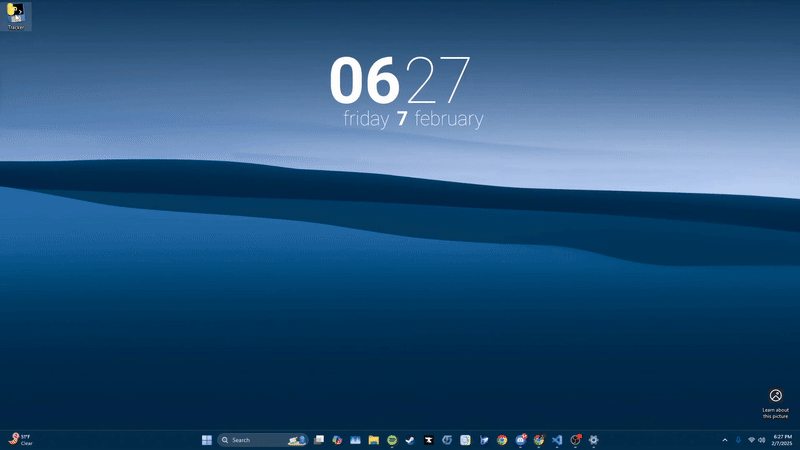Open the Settings gear in the taskbar

point(594,440)
